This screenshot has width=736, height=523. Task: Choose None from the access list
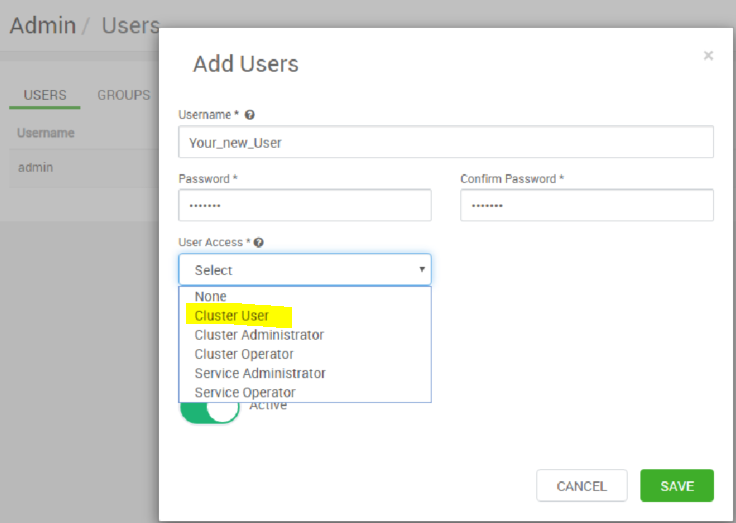coord(211,297)
